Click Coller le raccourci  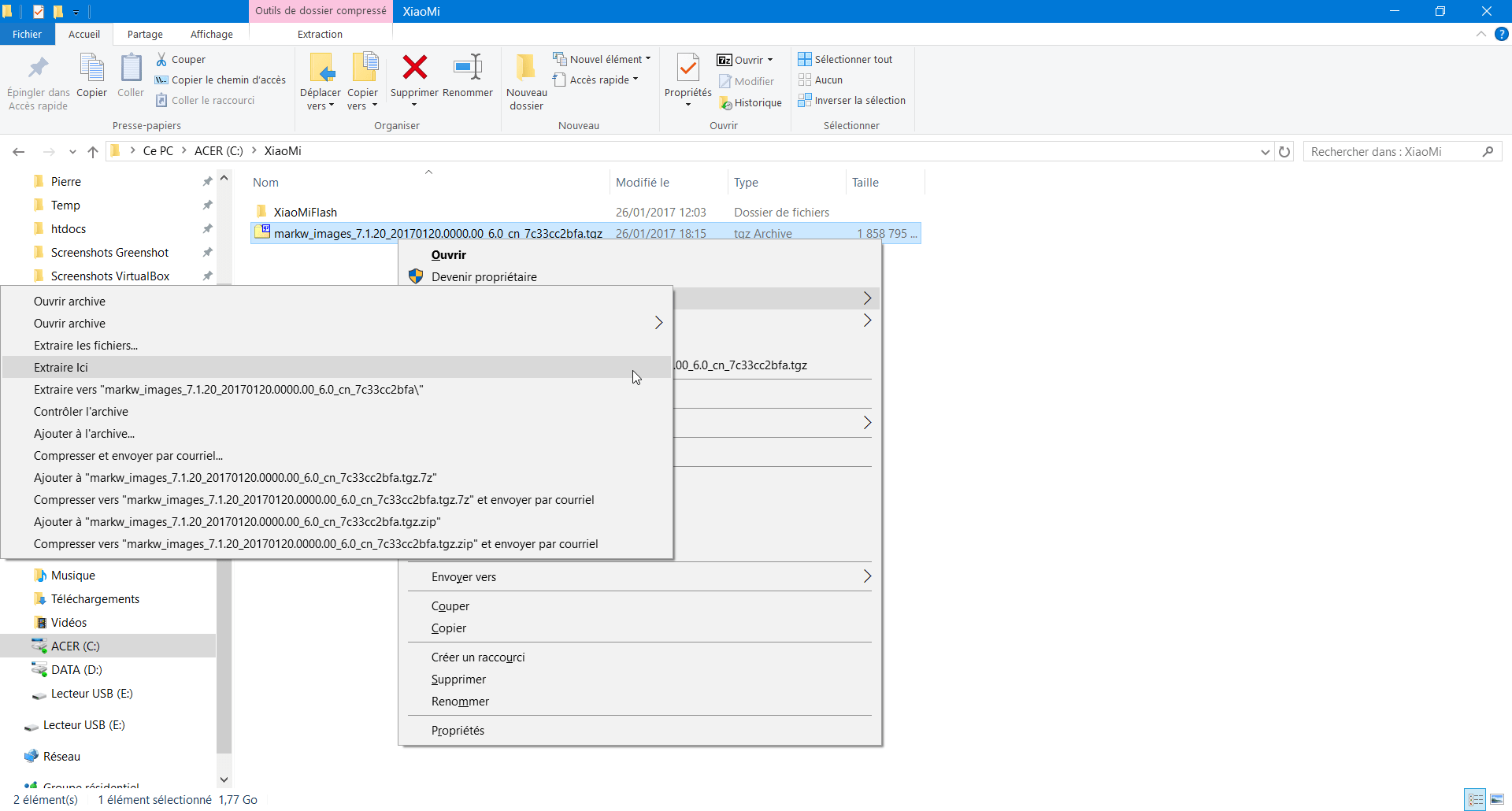[205, 100]
